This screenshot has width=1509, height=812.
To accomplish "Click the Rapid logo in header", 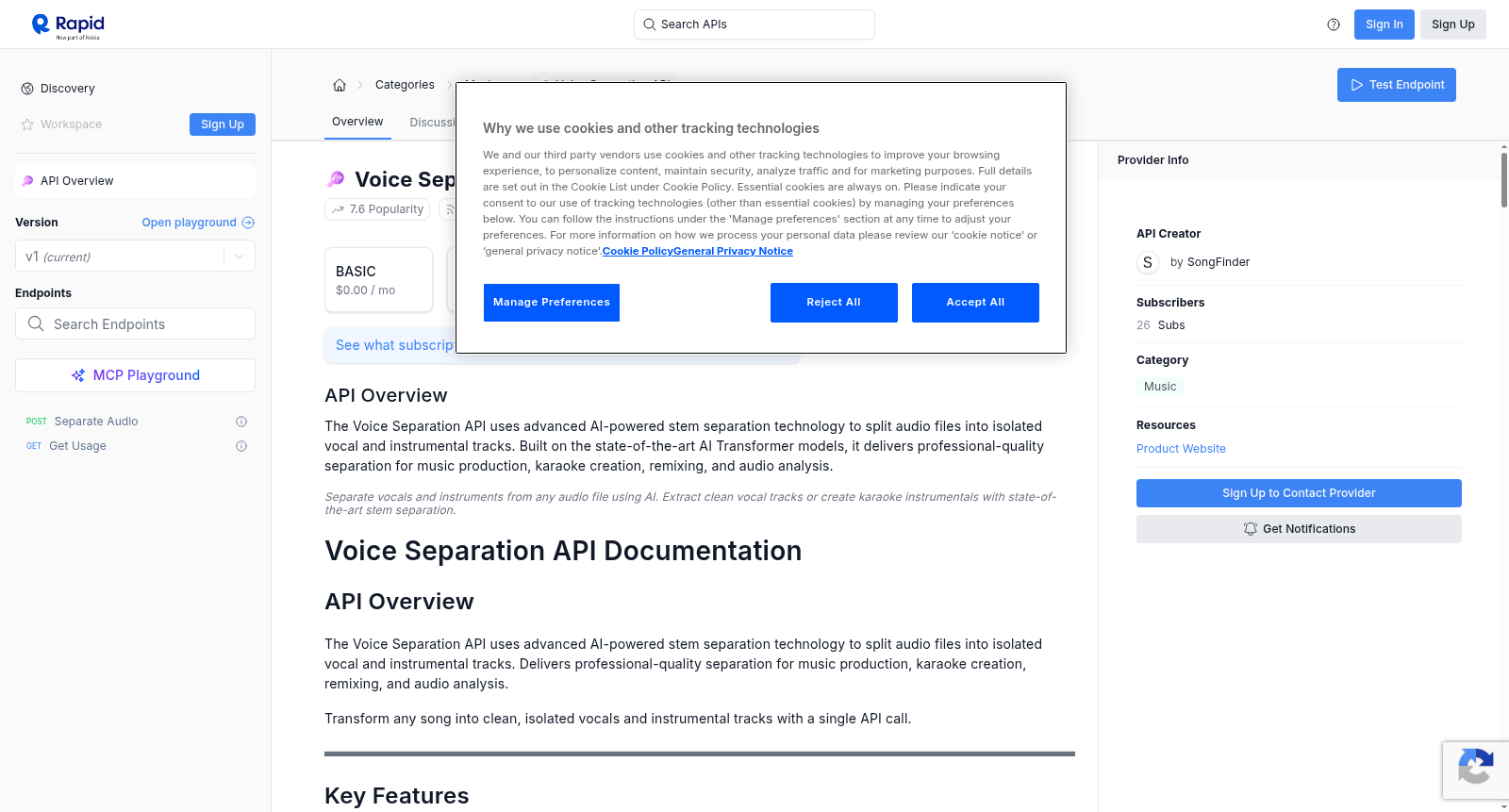I will pyautogui.click(x=68, y=25).
